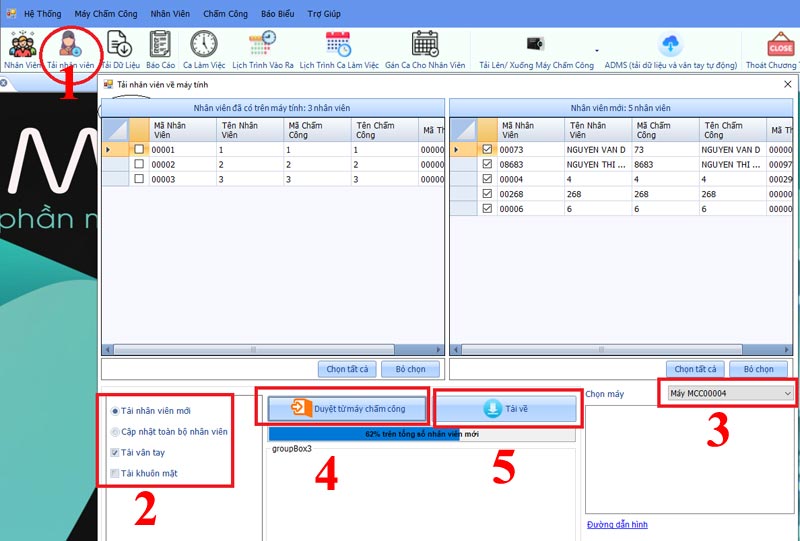
Task: Click the download progress bar
Action: coord(421,435)
